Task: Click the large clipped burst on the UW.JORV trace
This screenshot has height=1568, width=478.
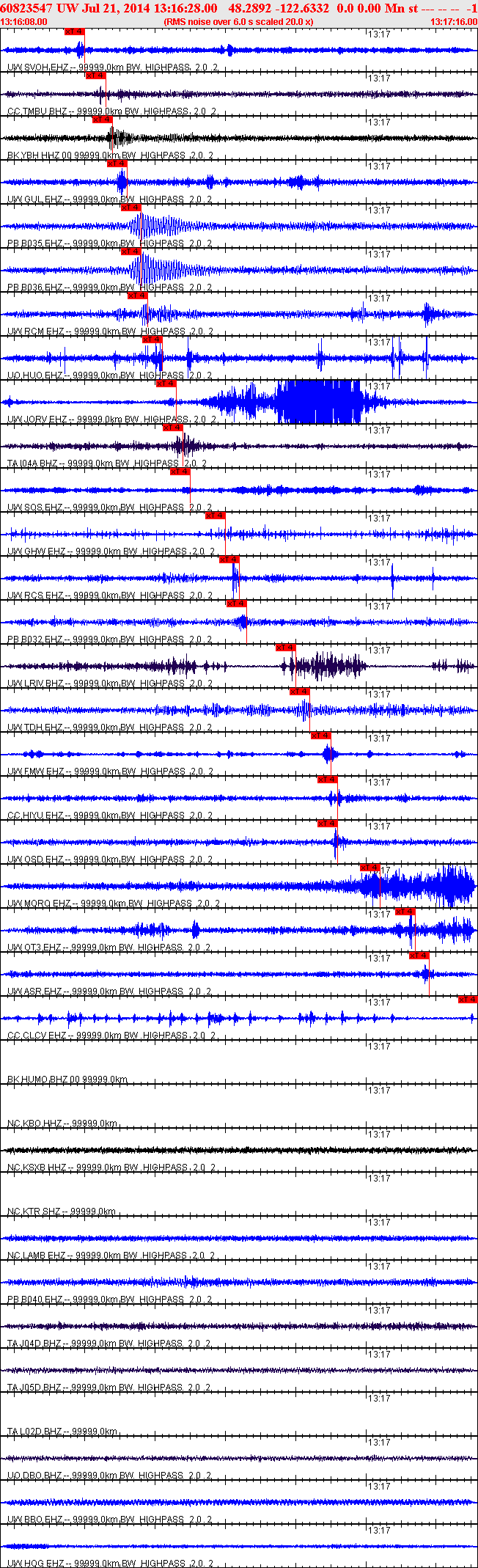Action: pyautogui.click(x=319, y=402)
